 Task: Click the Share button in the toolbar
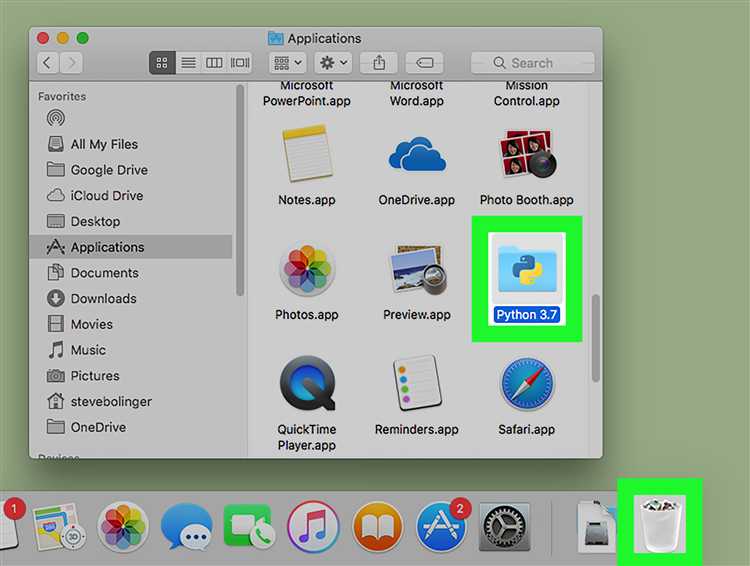[379, 63]
